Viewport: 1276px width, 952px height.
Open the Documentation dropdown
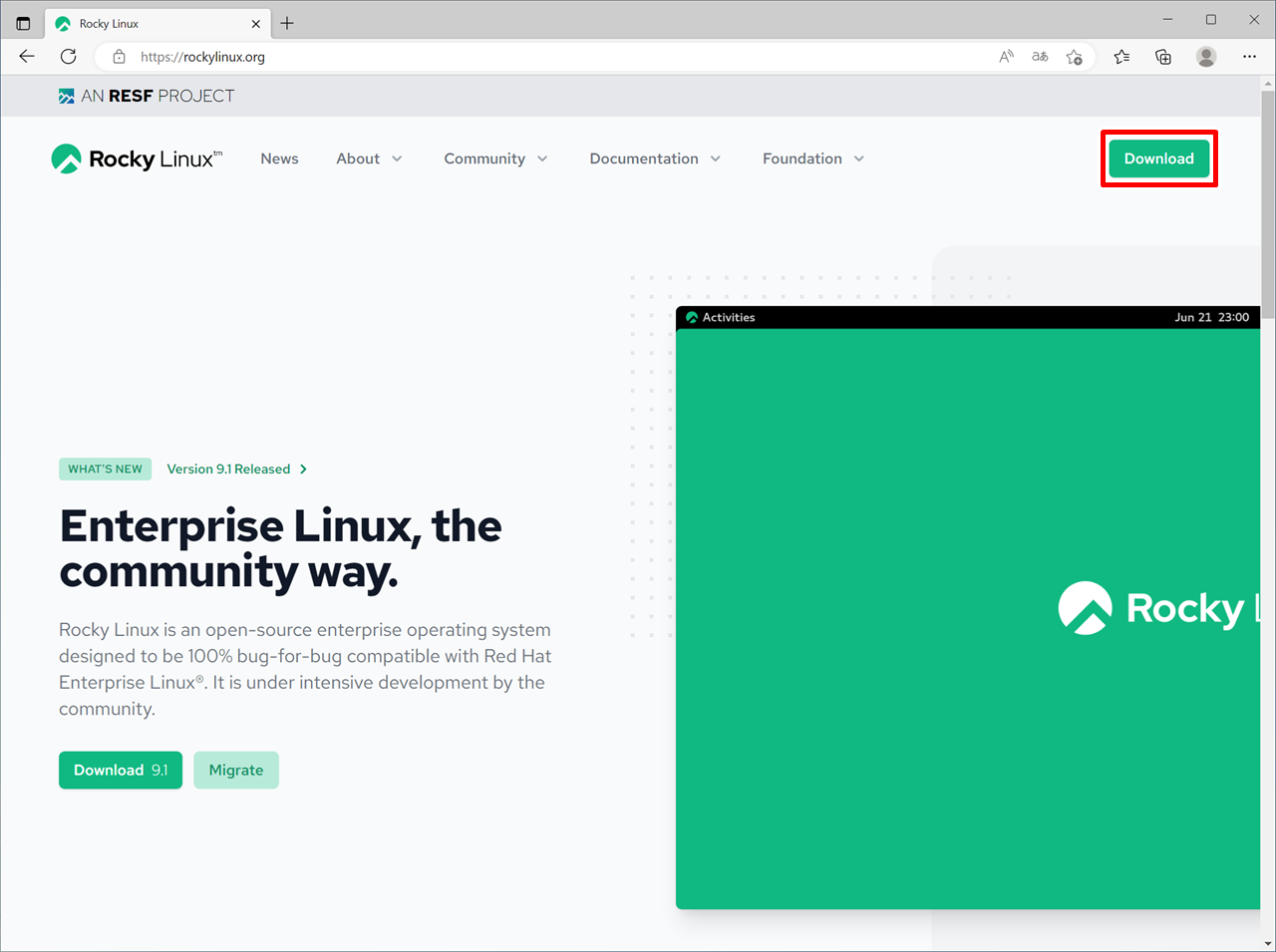click(655, 159)
